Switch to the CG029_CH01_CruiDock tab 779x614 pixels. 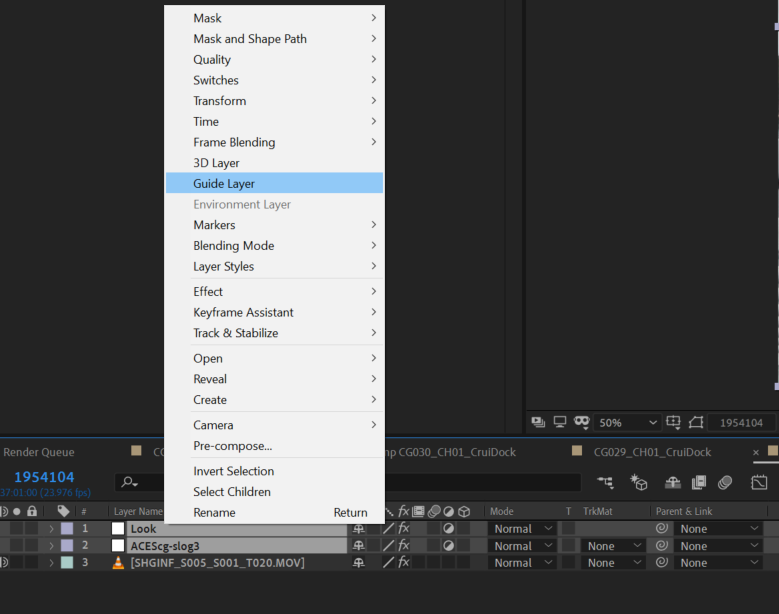[x=652, y=452]
